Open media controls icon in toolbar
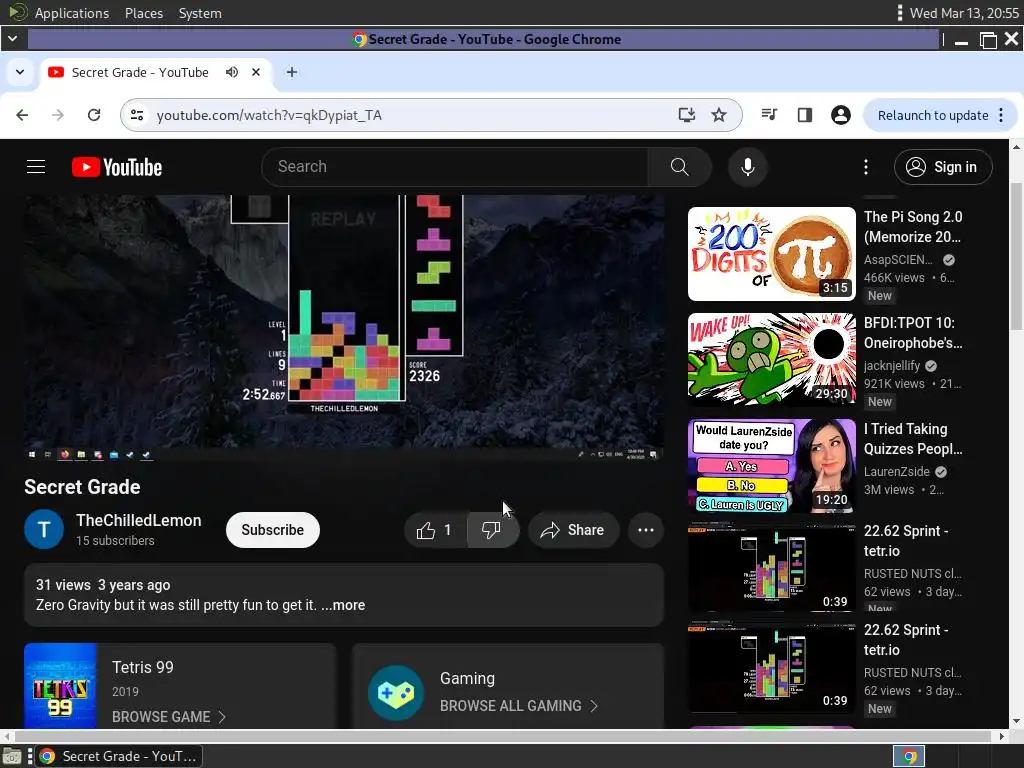 coord(769,115)
